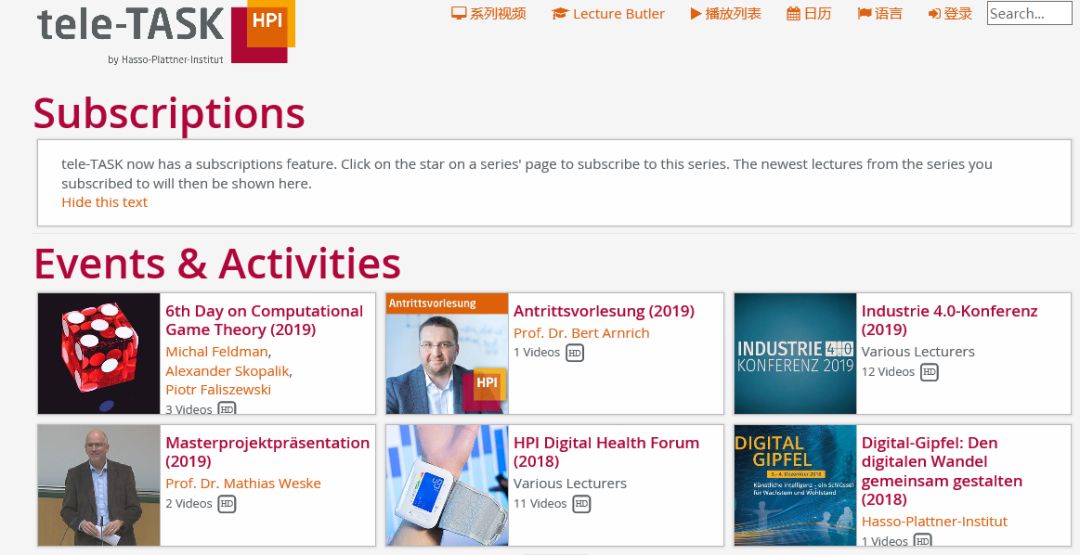Image resolution: width=1080 pixels, height=555 pixels.
Task: Click the monitor icon beside 系列视频
Action: pos(459,13)
